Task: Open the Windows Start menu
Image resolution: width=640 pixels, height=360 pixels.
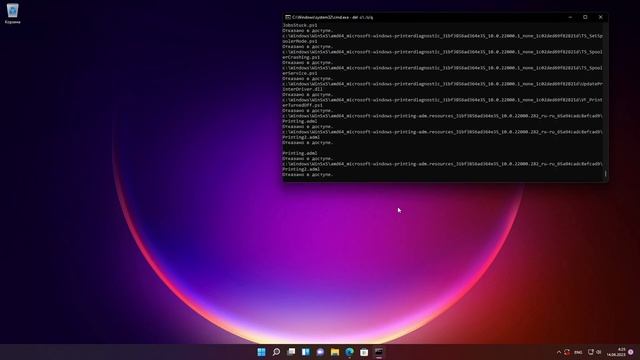Action: pos(261,352)
